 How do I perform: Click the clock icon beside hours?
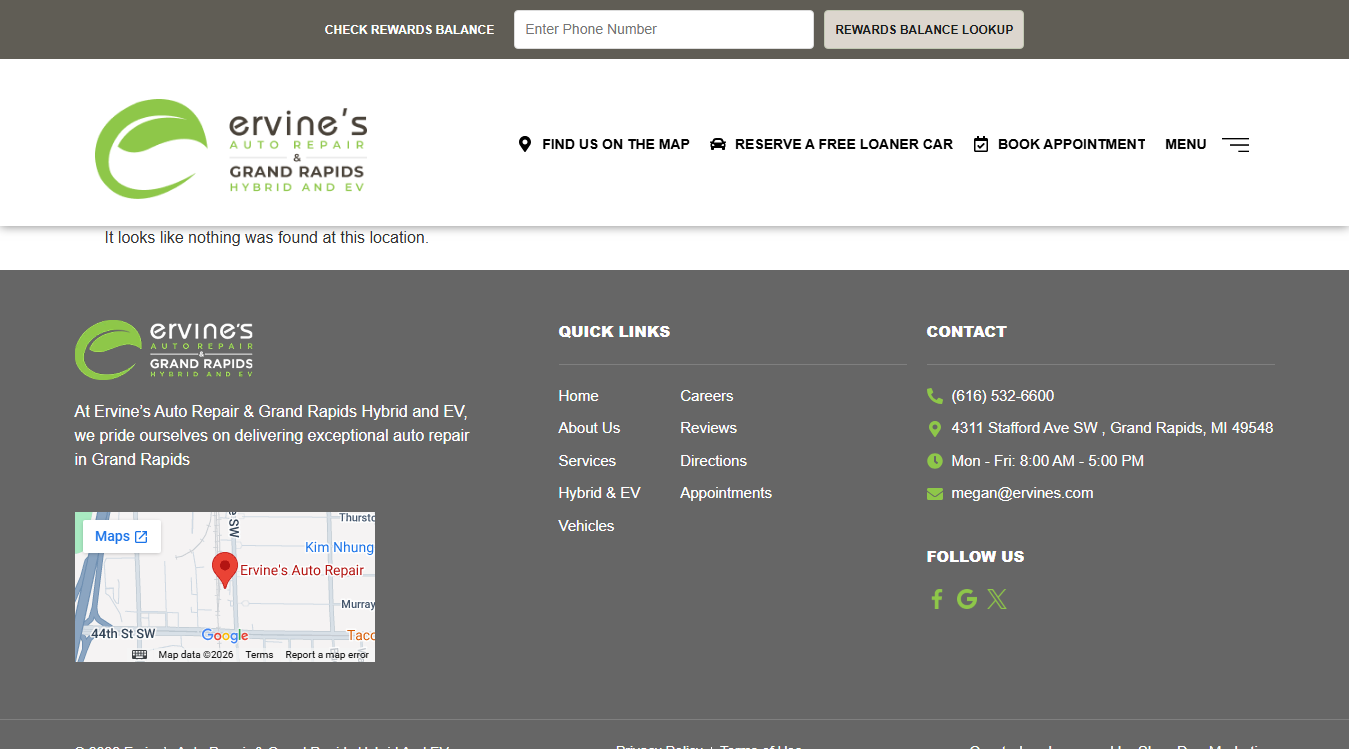[x=935, y=461]
